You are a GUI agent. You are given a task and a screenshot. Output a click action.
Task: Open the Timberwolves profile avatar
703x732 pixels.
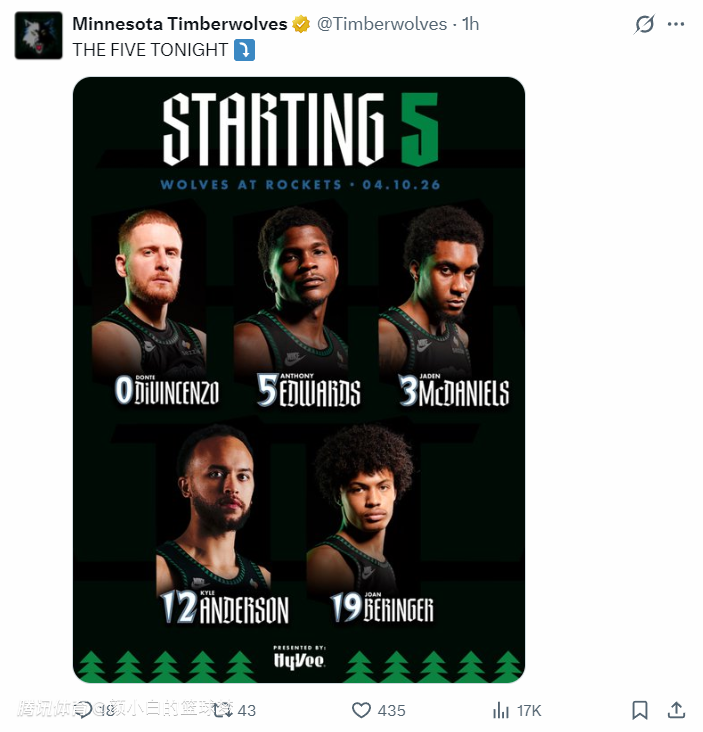pos(39,36)
